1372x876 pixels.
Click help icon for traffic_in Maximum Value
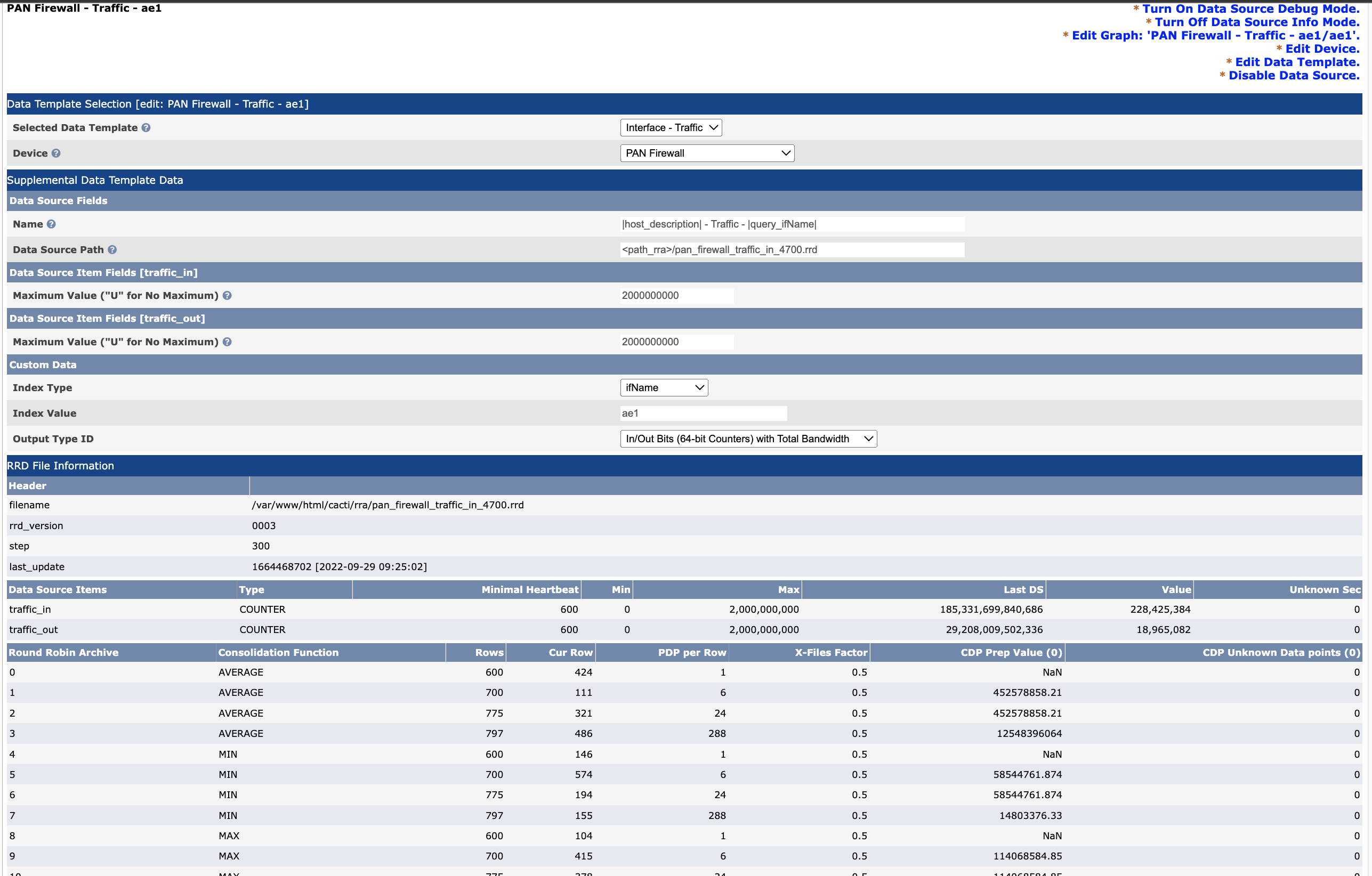[227, 296]
